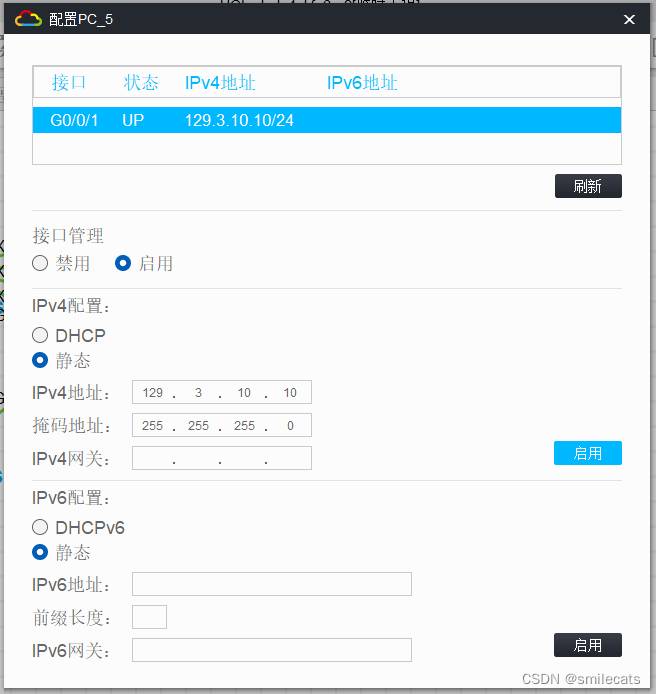Apply IPv6 settings with dark 启用 button
This screenshot has height=694, width=656.
(587, 645)
